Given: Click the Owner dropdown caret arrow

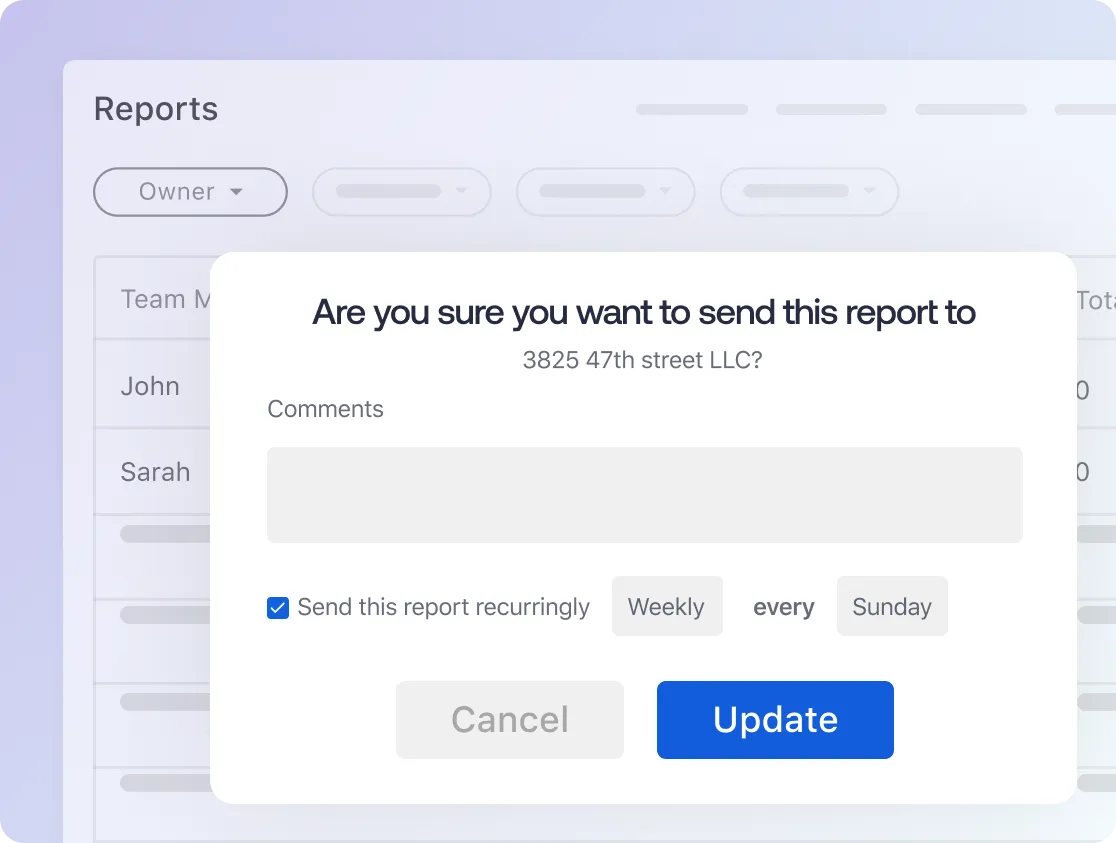Looking at the screenshot, I should tap(236, 192).
